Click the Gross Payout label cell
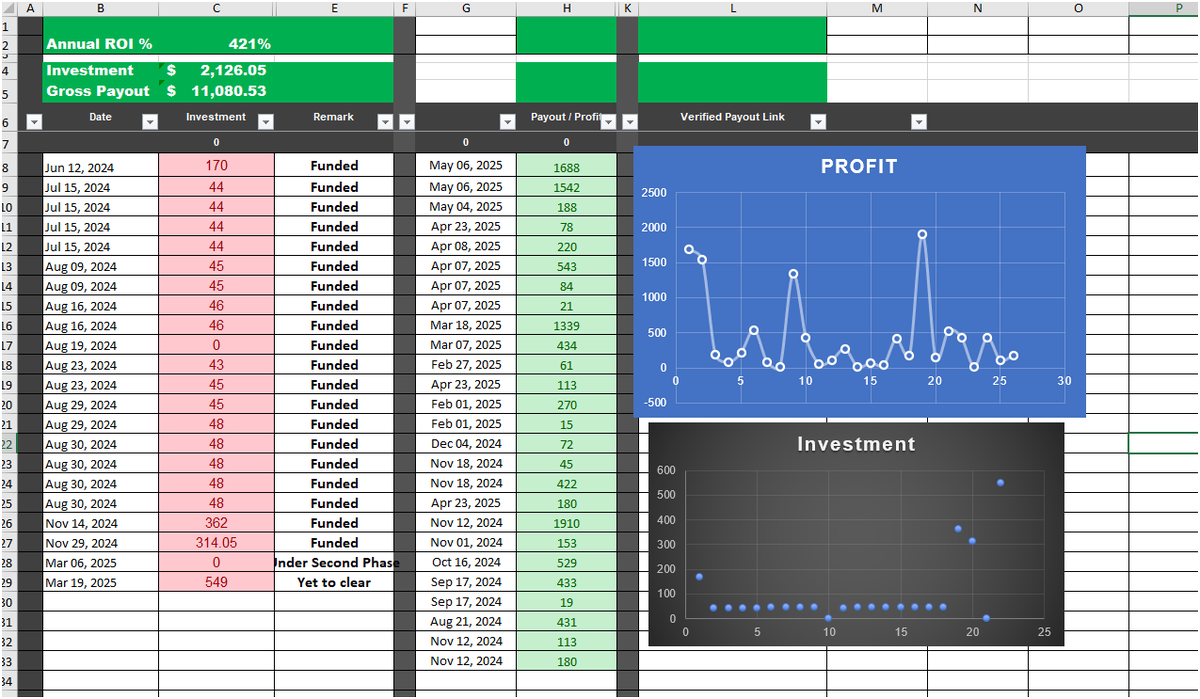The image size is (1200, 699). [100, 91]
